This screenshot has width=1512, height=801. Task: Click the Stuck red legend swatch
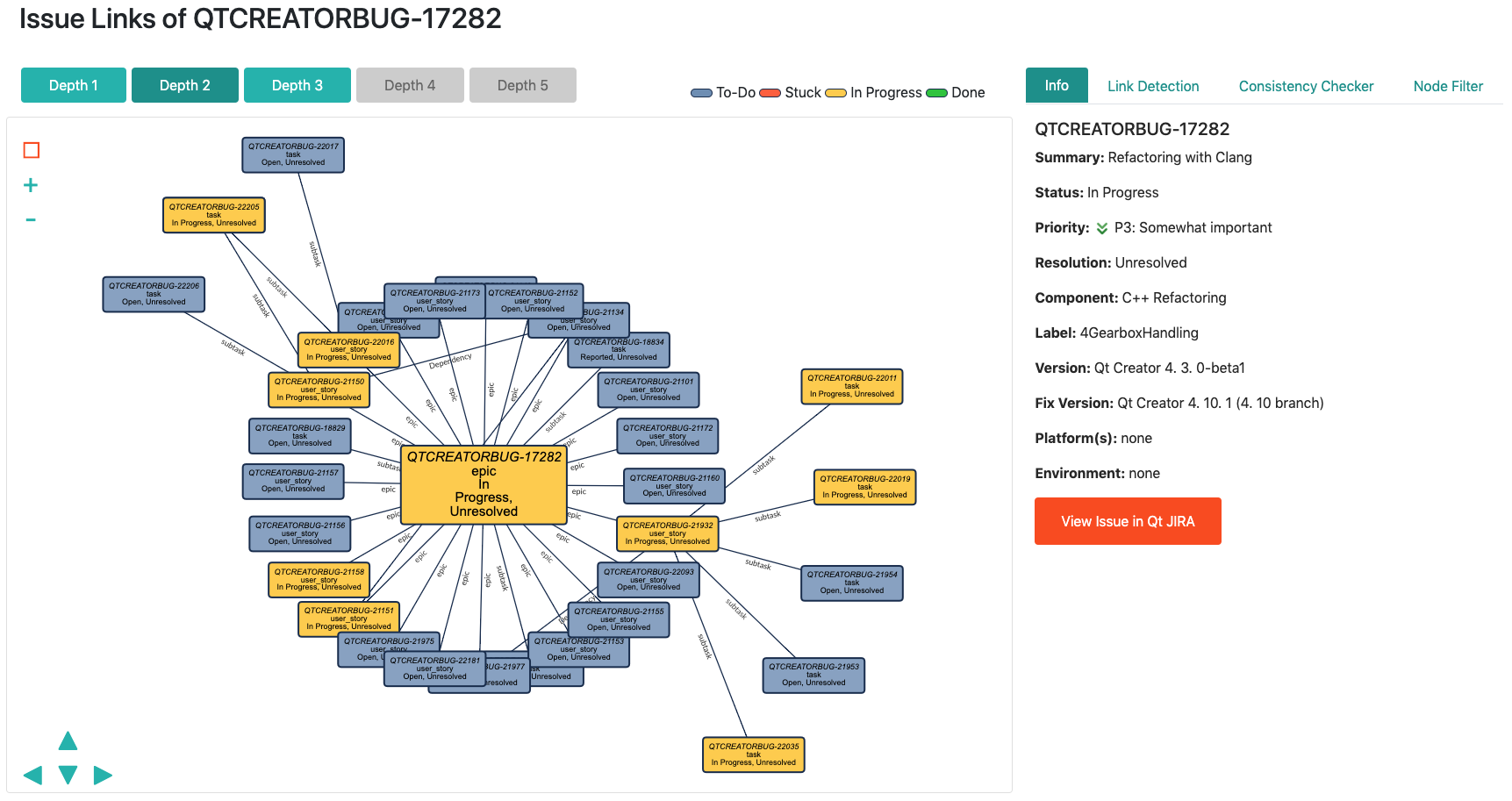[770, 93]
